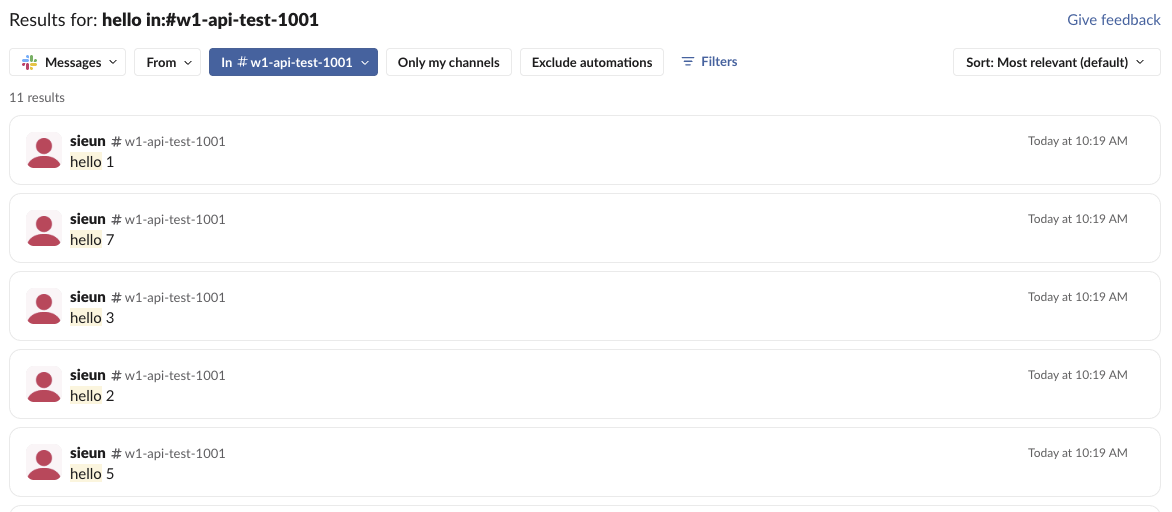Toggle Exclude automations filter
The image size is (1172, 512).
pos(592,62)
